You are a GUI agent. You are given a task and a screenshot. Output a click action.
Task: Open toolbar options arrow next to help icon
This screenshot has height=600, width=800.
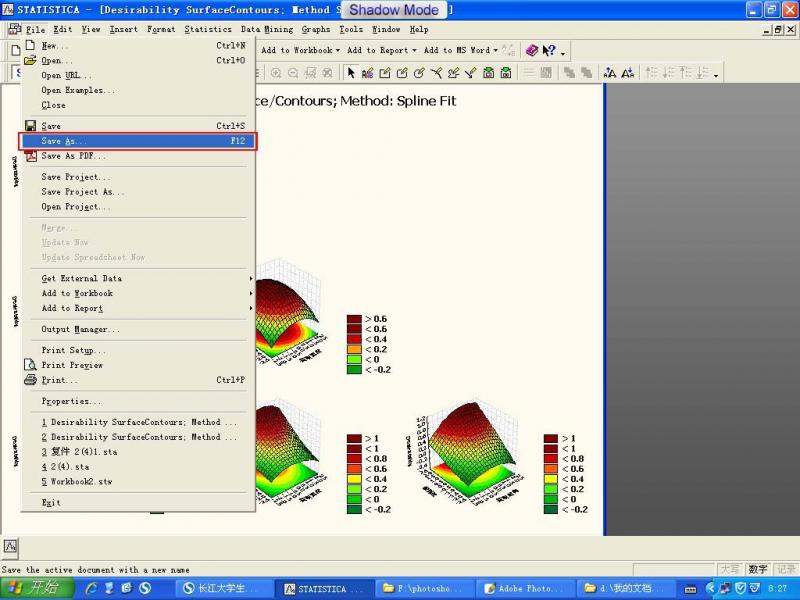563,52
